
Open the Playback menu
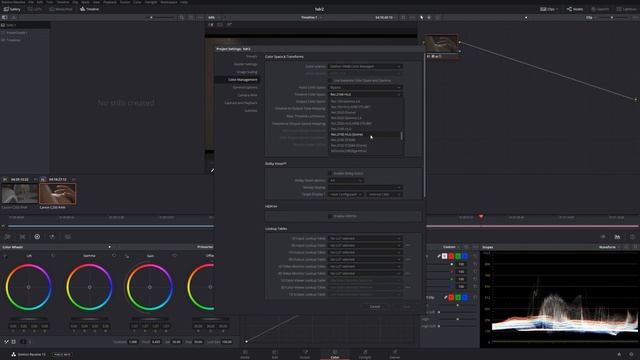coord(109,2)
